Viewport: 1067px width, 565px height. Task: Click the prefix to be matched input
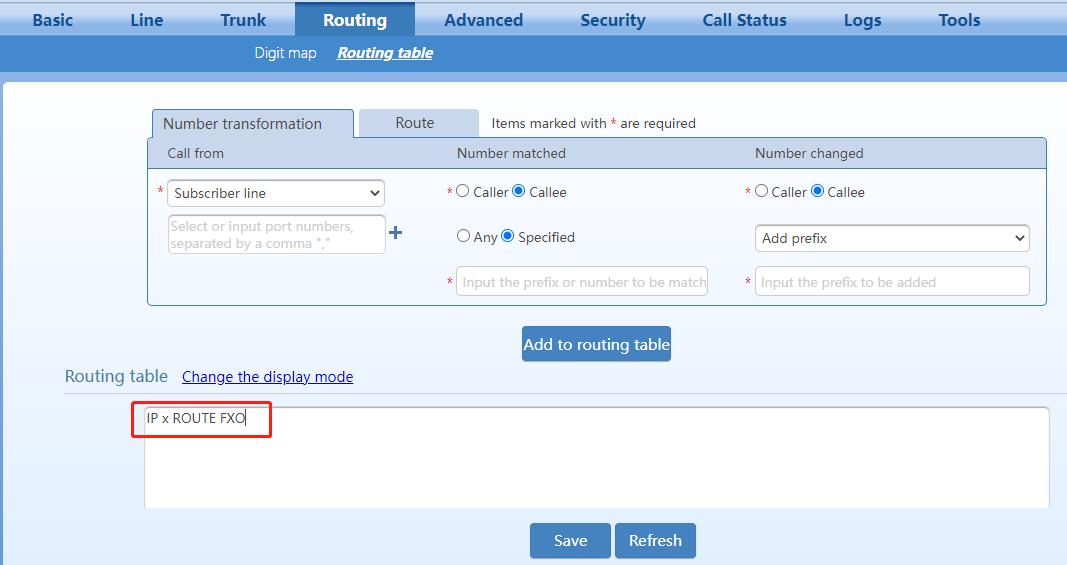point(582,282)
